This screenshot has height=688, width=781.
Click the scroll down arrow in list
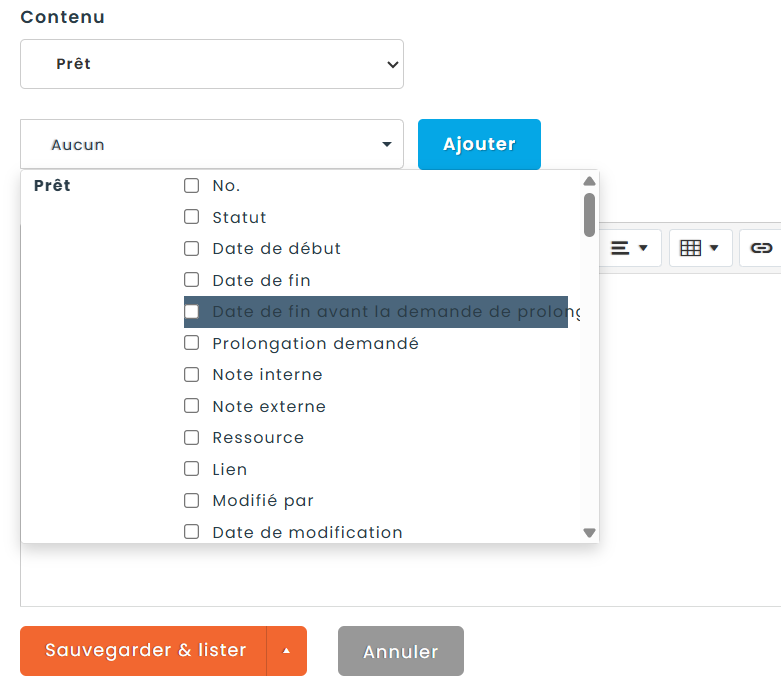tap(589, 533)
